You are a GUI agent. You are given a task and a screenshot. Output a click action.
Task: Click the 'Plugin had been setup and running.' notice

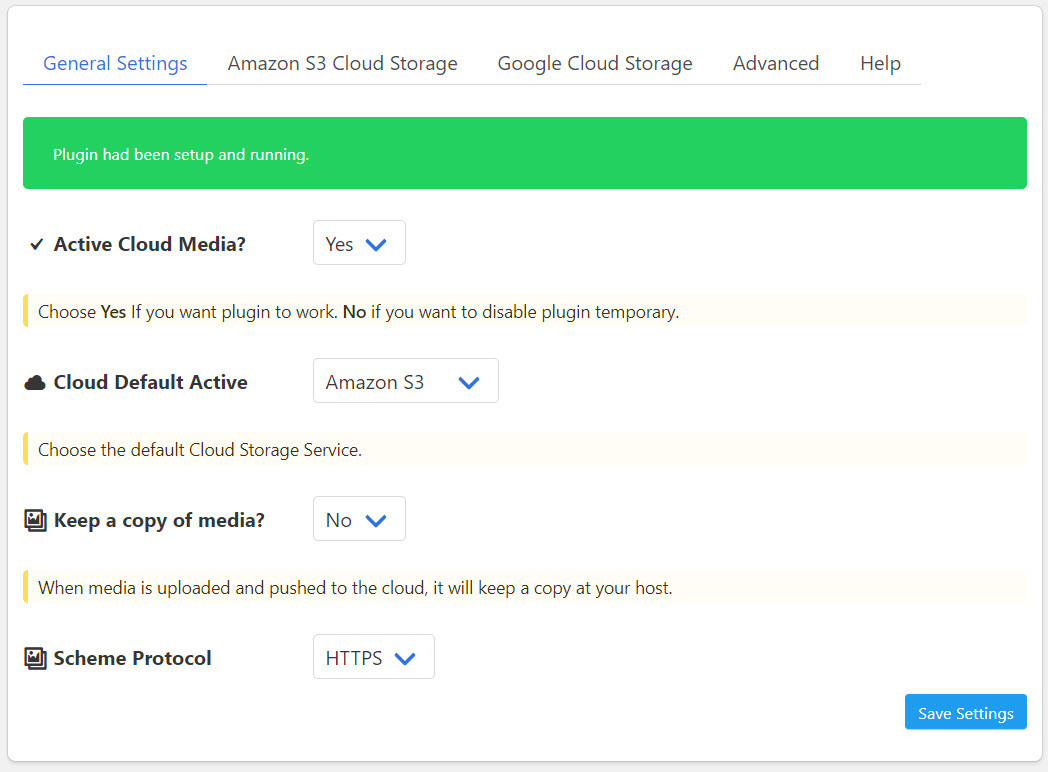525,153
